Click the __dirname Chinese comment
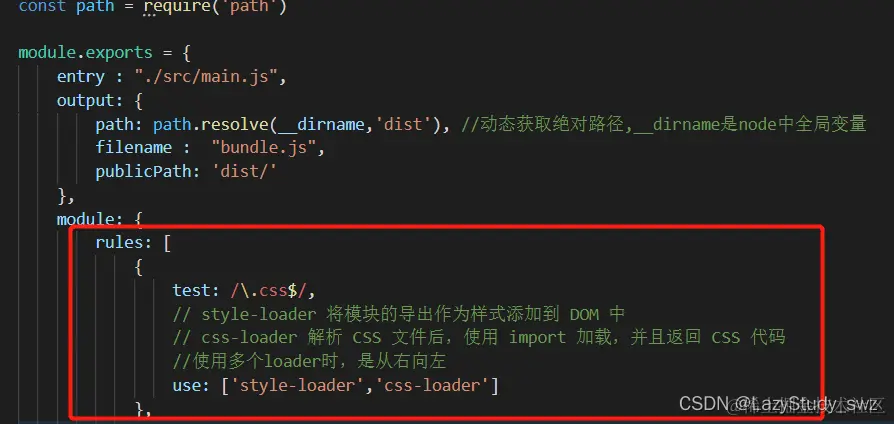 point(665,124)
